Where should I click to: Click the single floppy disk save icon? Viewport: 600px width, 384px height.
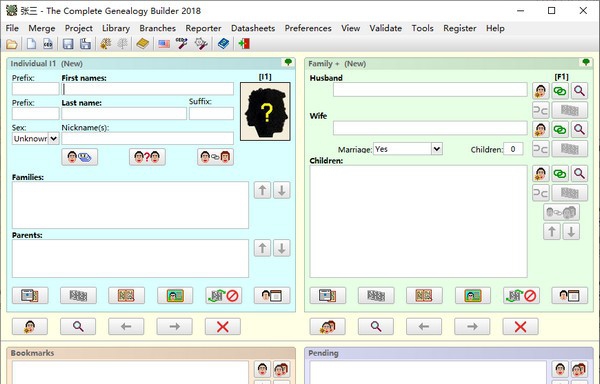click(68, 44)
